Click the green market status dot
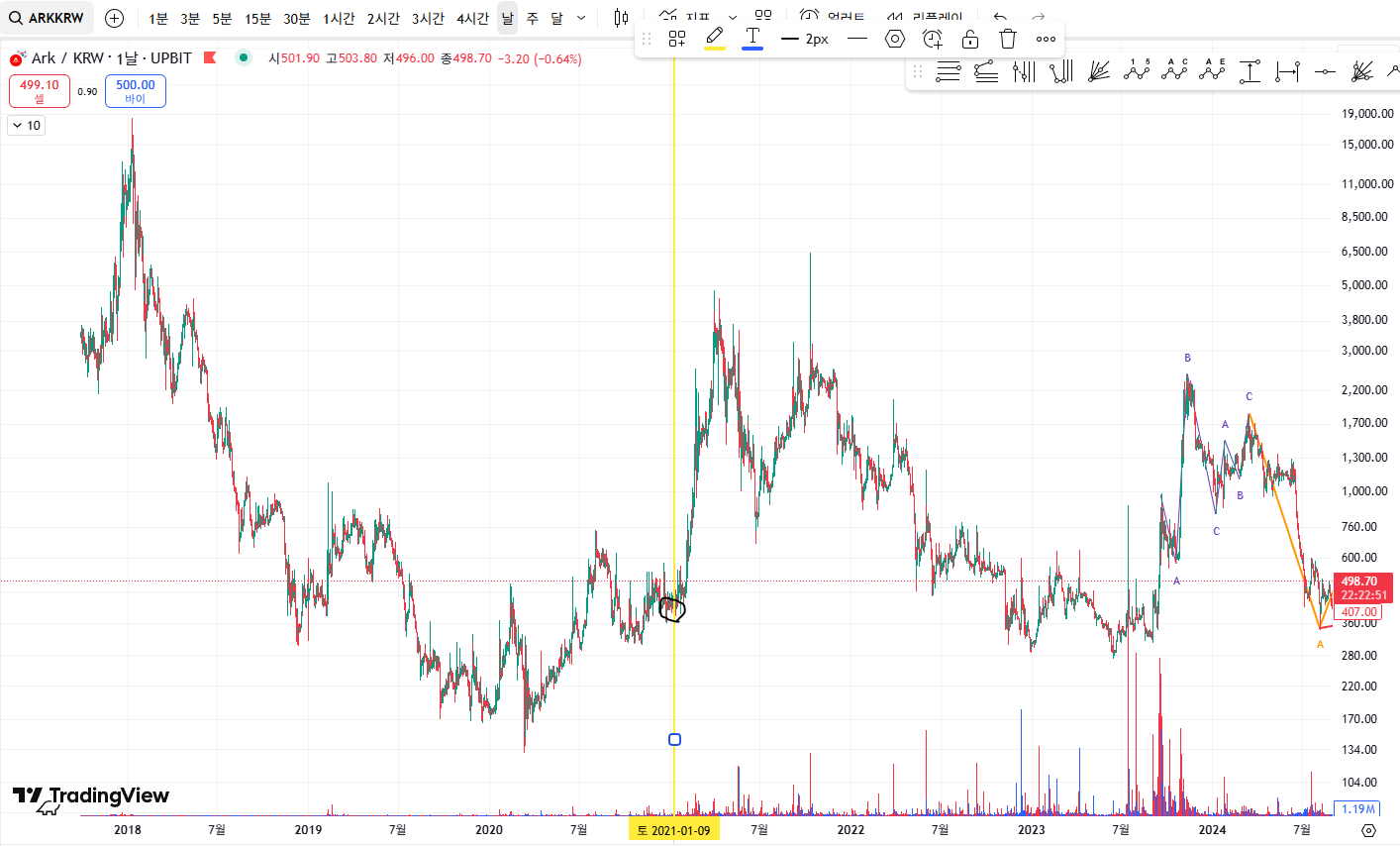 coord(244,57)
